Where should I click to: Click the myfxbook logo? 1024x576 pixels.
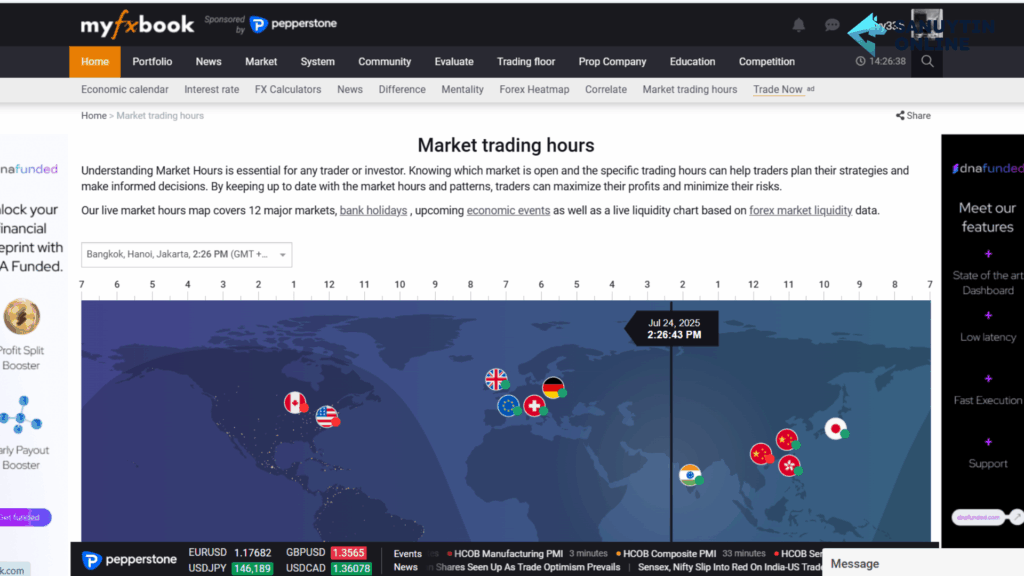coord(137,25)
